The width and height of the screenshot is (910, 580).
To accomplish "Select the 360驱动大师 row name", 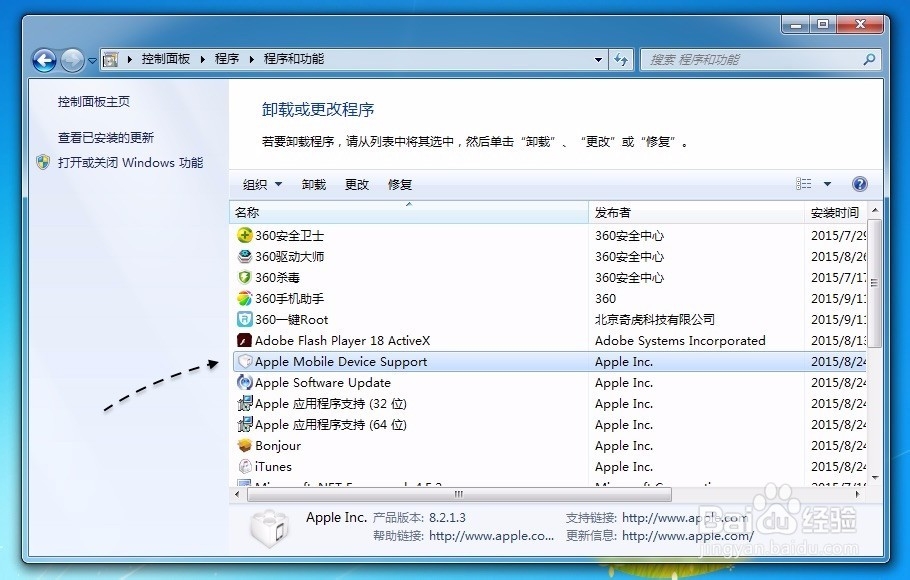I will click(290, 256).
